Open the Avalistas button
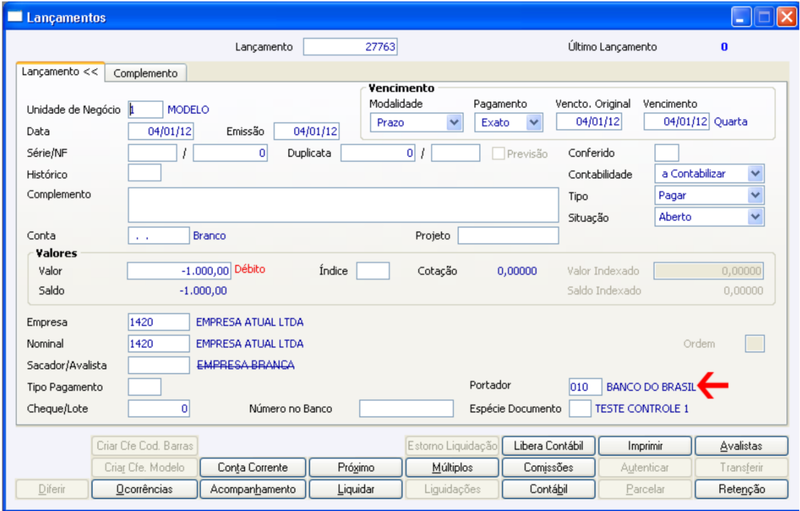 tap(741, 446)
